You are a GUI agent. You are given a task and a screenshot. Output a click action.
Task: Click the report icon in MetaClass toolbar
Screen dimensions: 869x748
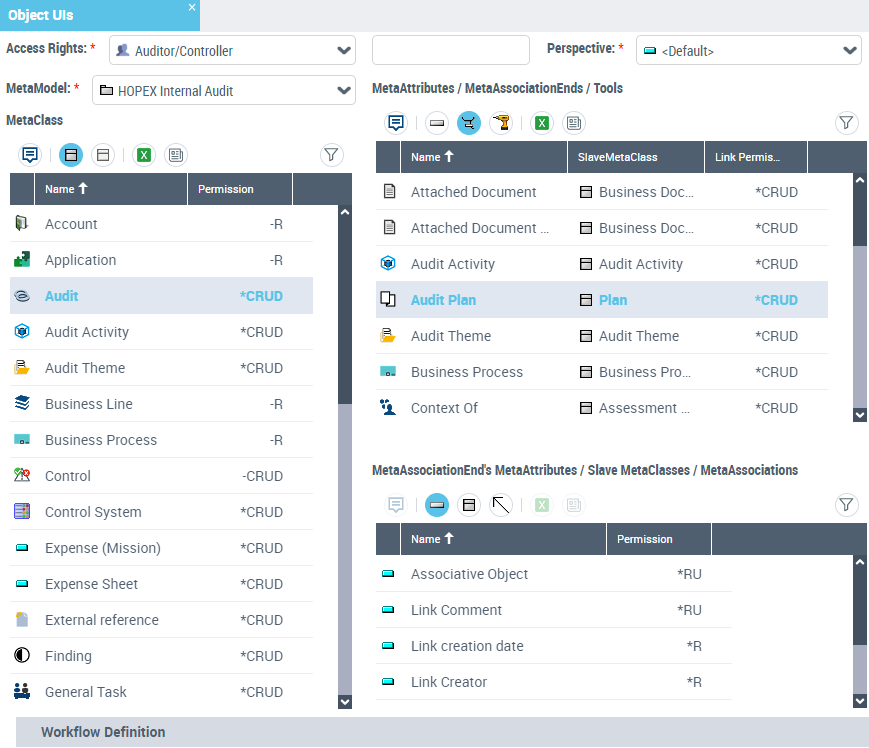[175, 155]
